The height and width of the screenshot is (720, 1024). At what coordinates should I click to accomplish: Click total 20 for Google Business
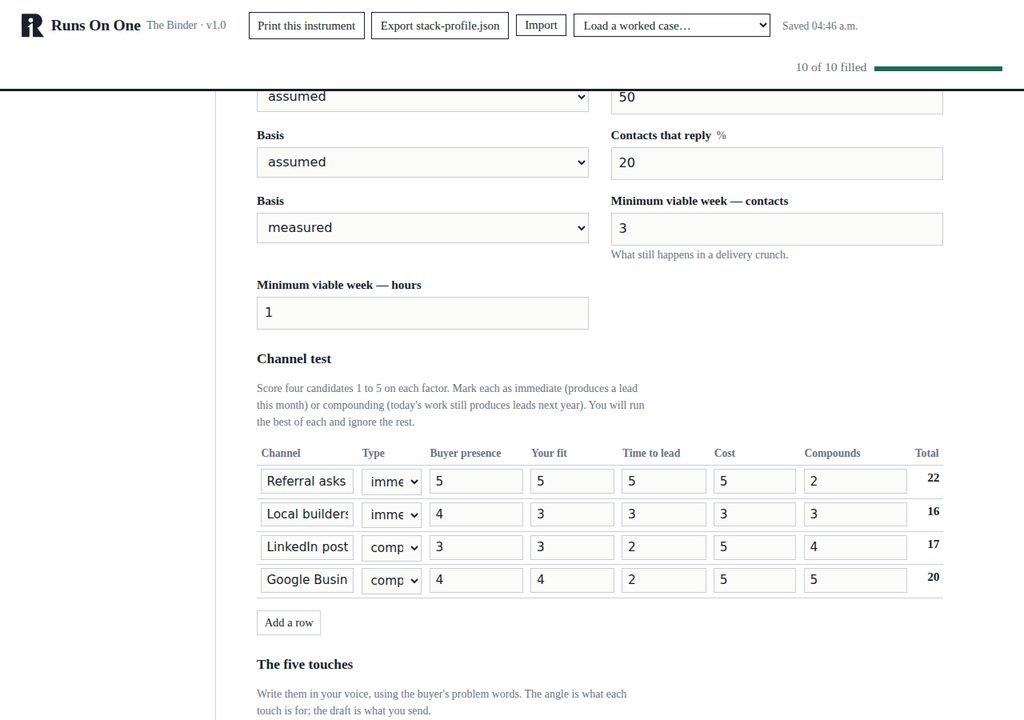(x=933, y=577)
